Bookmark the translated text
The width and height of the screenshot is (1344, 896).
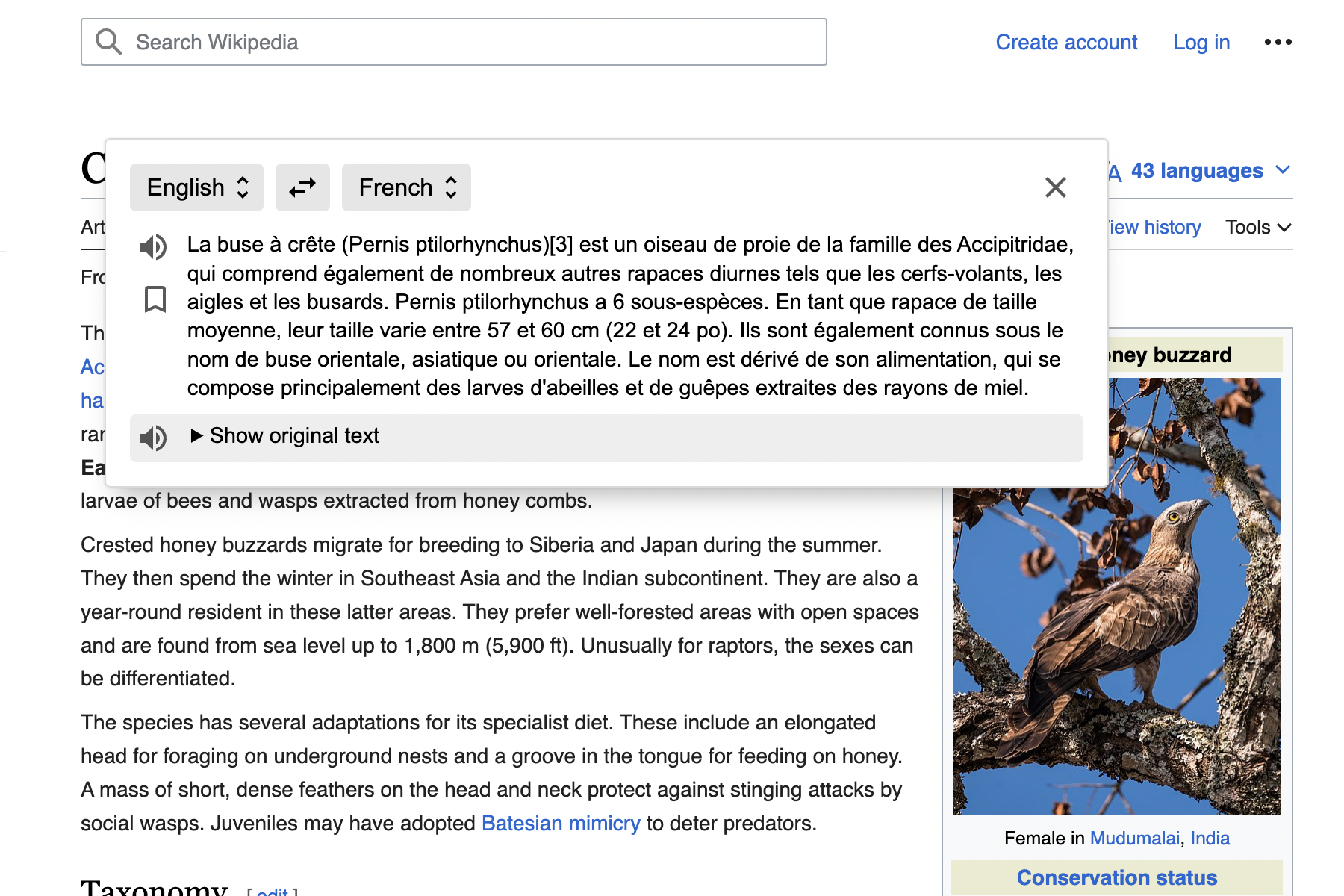tap(154, 300)
